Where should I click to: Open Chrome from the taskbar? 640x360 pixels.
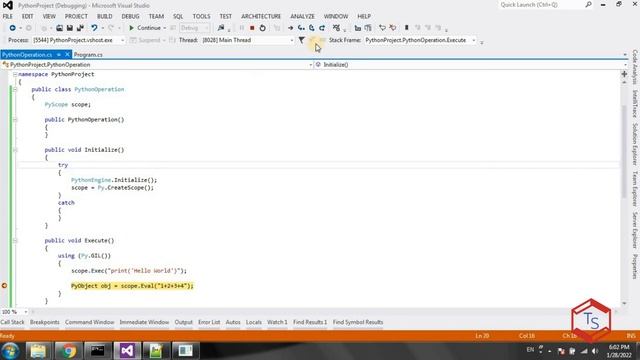(x=68, y=351)
